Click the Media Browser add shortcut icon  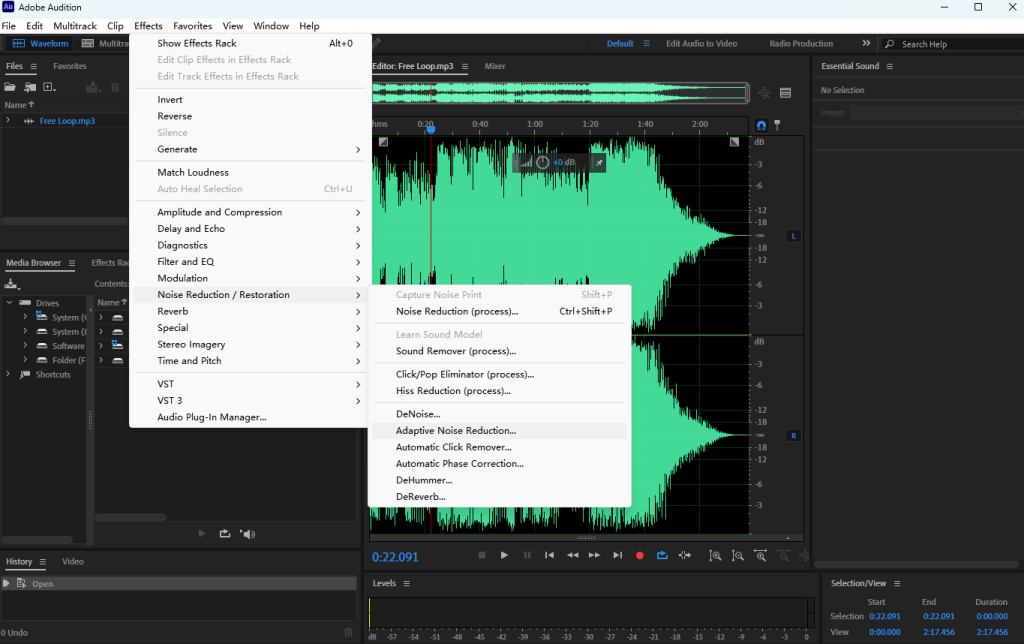pyautogui.click(x=12, y=283)
